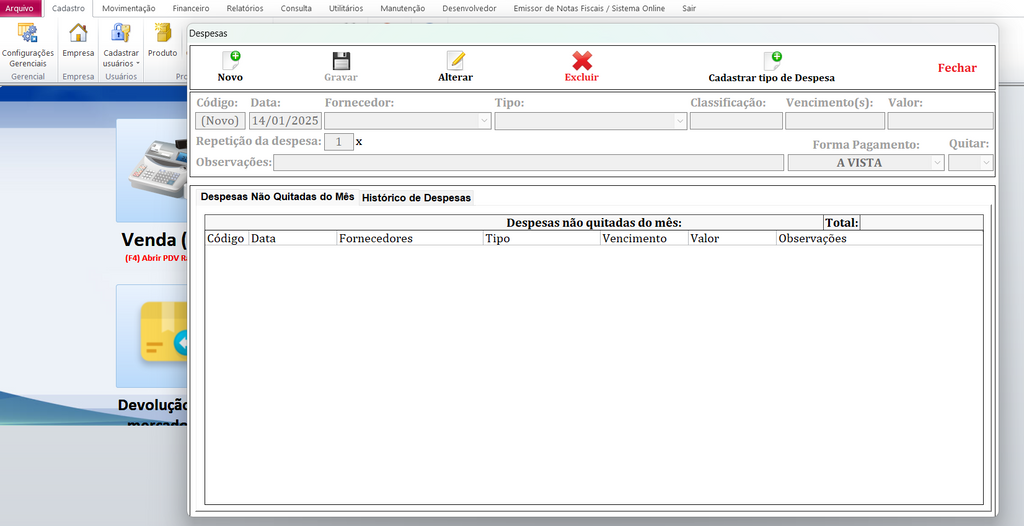The width and height of the screenshot is (1024, 526).
Task: Click the Valor input field
Action: pos(940,121)
